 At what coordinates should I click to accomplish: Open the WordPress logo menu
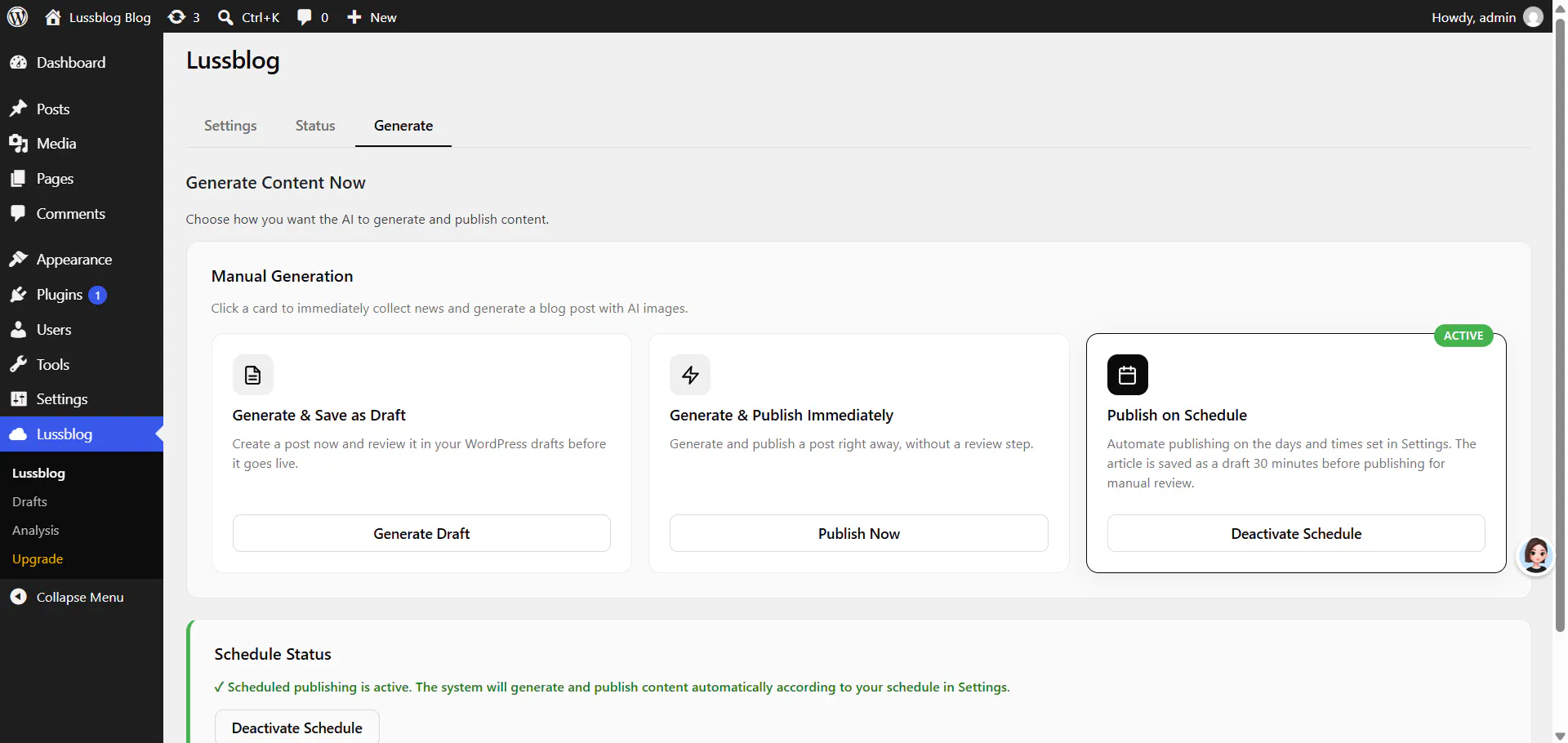tap(17, 16)
